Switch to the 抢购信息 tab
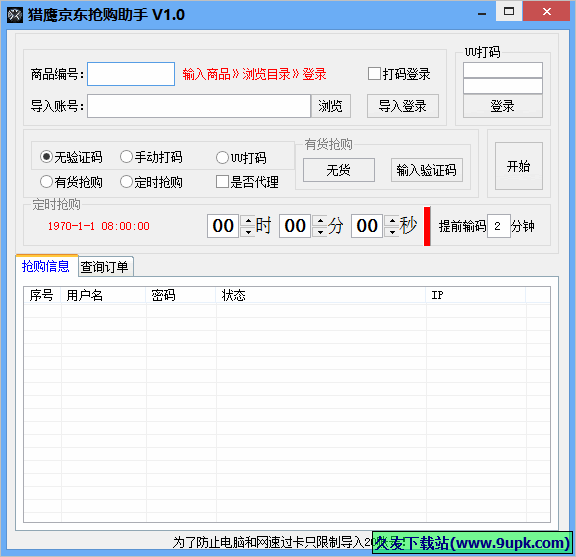The height and width of the screenshot is (557, 576). (46, 266)
